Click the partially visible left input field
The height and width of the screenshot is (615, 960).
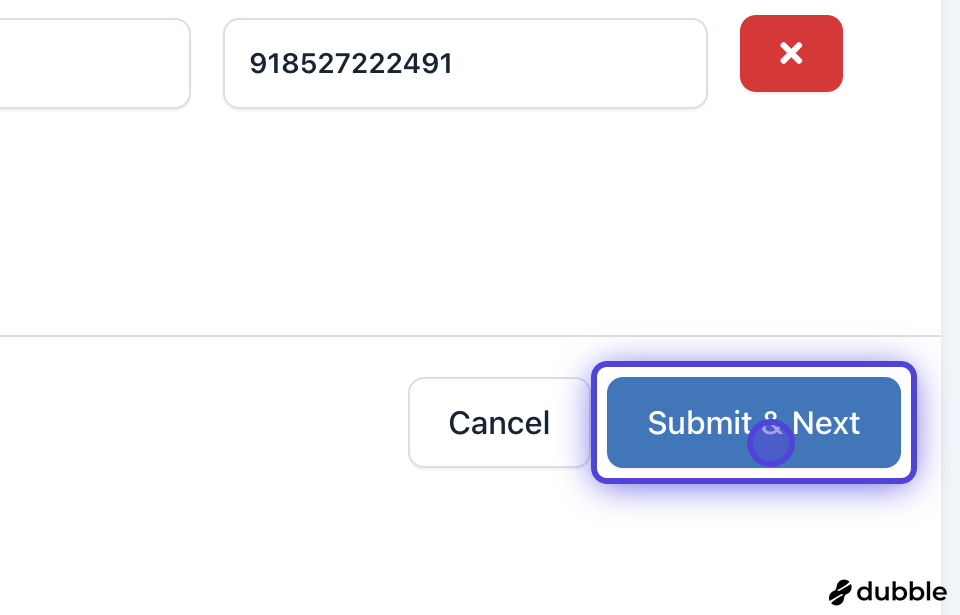click(x=94, y=64)
